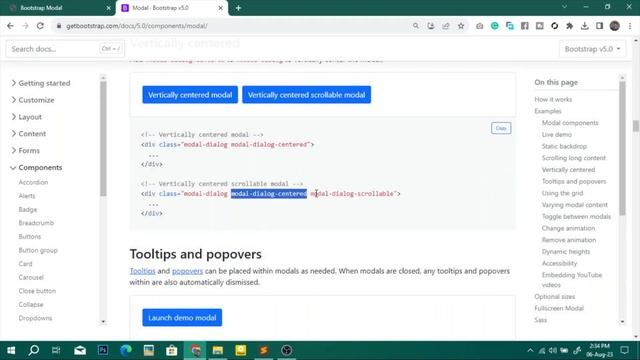Open the notifications center icon
This screenshot has height=360, width=640.
coord(624,350)
